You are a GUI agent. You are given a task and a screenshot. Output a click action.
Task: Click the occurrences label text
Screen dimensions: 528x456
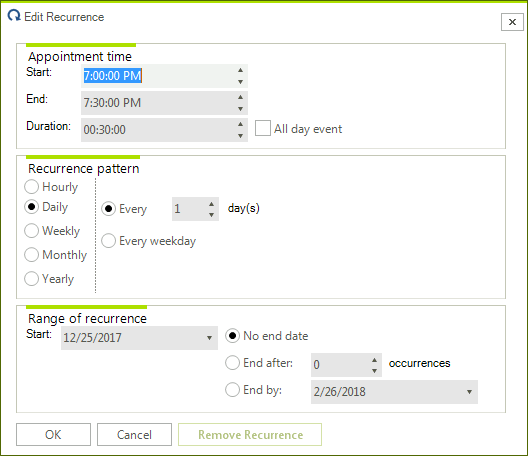click(x=419, y=363)
